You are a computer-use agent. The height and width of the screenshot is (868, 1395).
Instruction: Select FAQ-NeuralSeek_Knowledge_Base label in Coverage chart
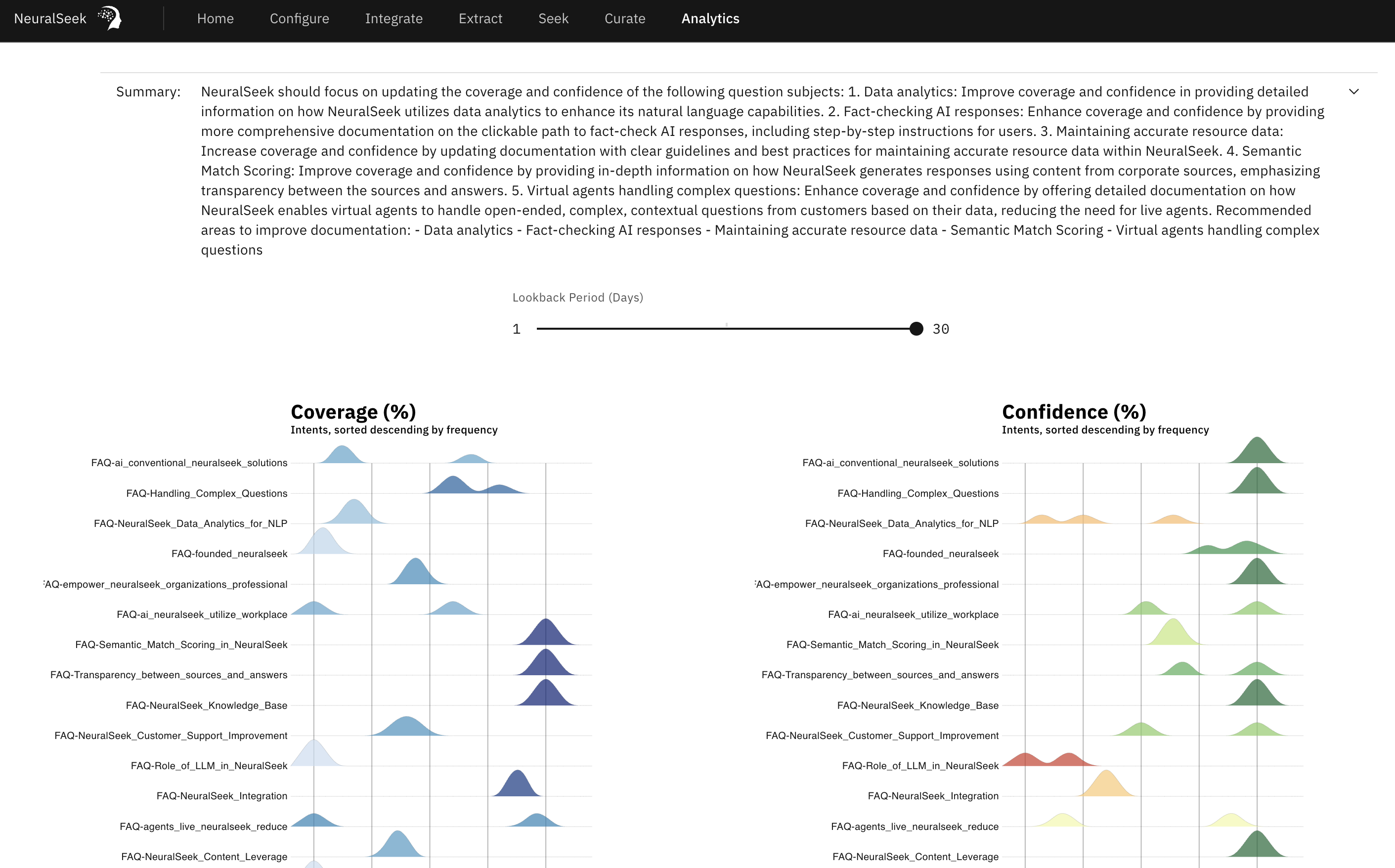pos(206,705)
